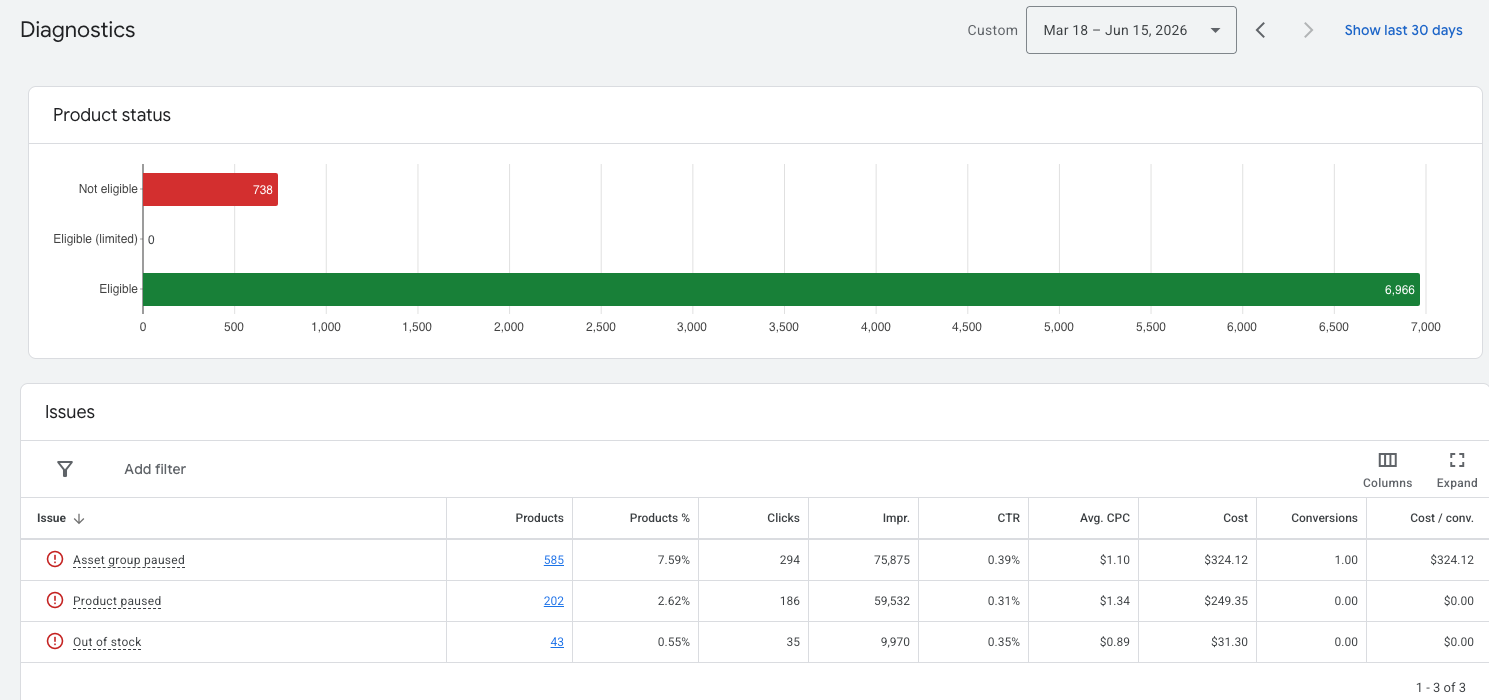
Task: Sort by Cost / conv. column header
Action: coord(1442,518)
